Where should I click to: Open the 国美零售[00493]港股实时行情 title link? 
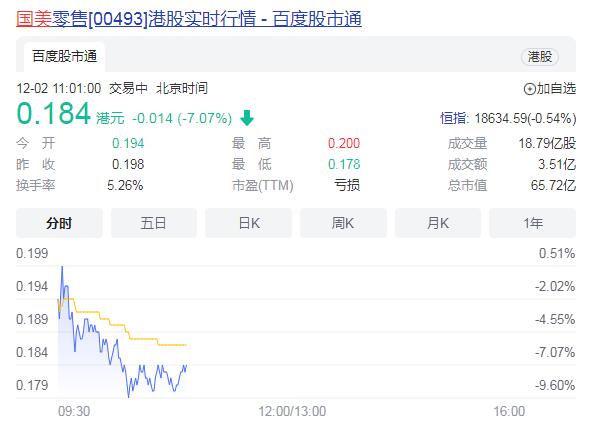(x=189, y=19)
